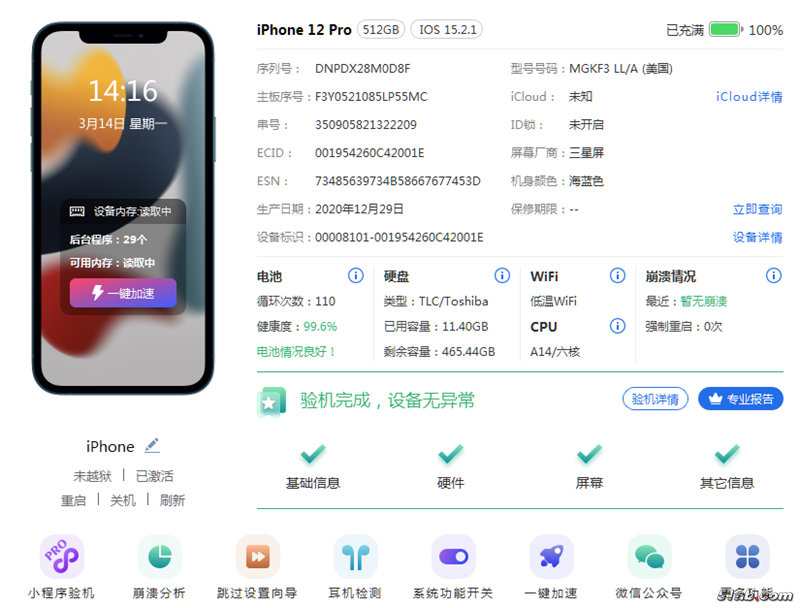This screenshot has height=608, width=800.
Task: Open the 小程序验机 PRO tool
Action: (x=62, y=556)
